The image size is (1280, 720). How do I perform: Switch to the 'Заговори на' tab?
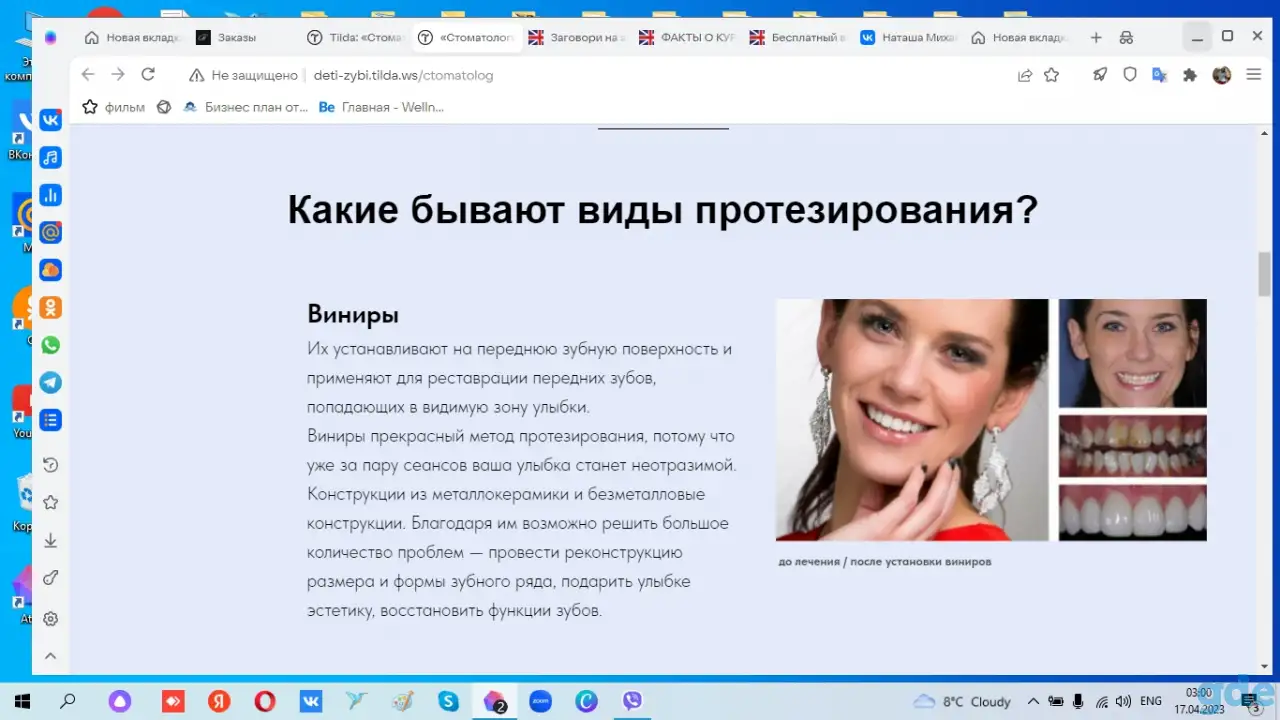pos(576,37)
